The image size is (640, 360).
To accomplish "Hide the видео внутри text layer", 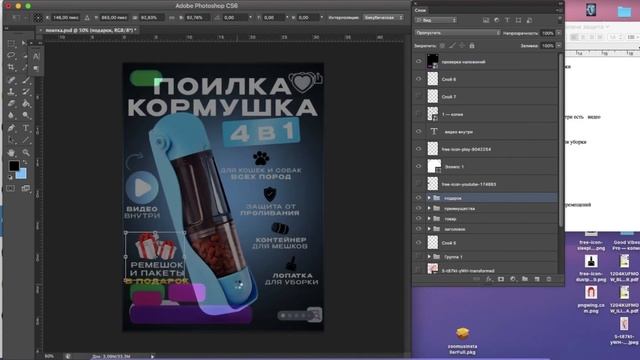I will [x=418, y=131].
